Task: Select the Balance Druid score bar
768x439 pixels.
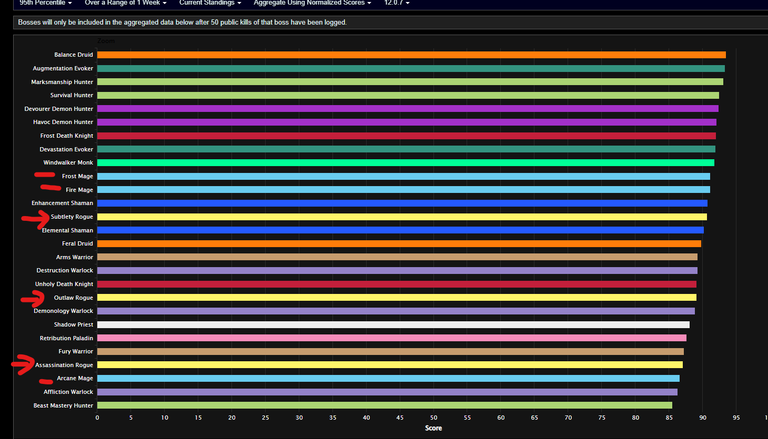Action: coord(411,55)
